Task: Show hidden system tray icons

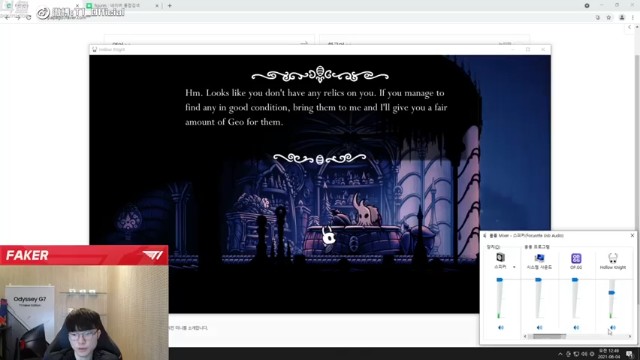Action: pyautogui.click(x=560, y=354)
